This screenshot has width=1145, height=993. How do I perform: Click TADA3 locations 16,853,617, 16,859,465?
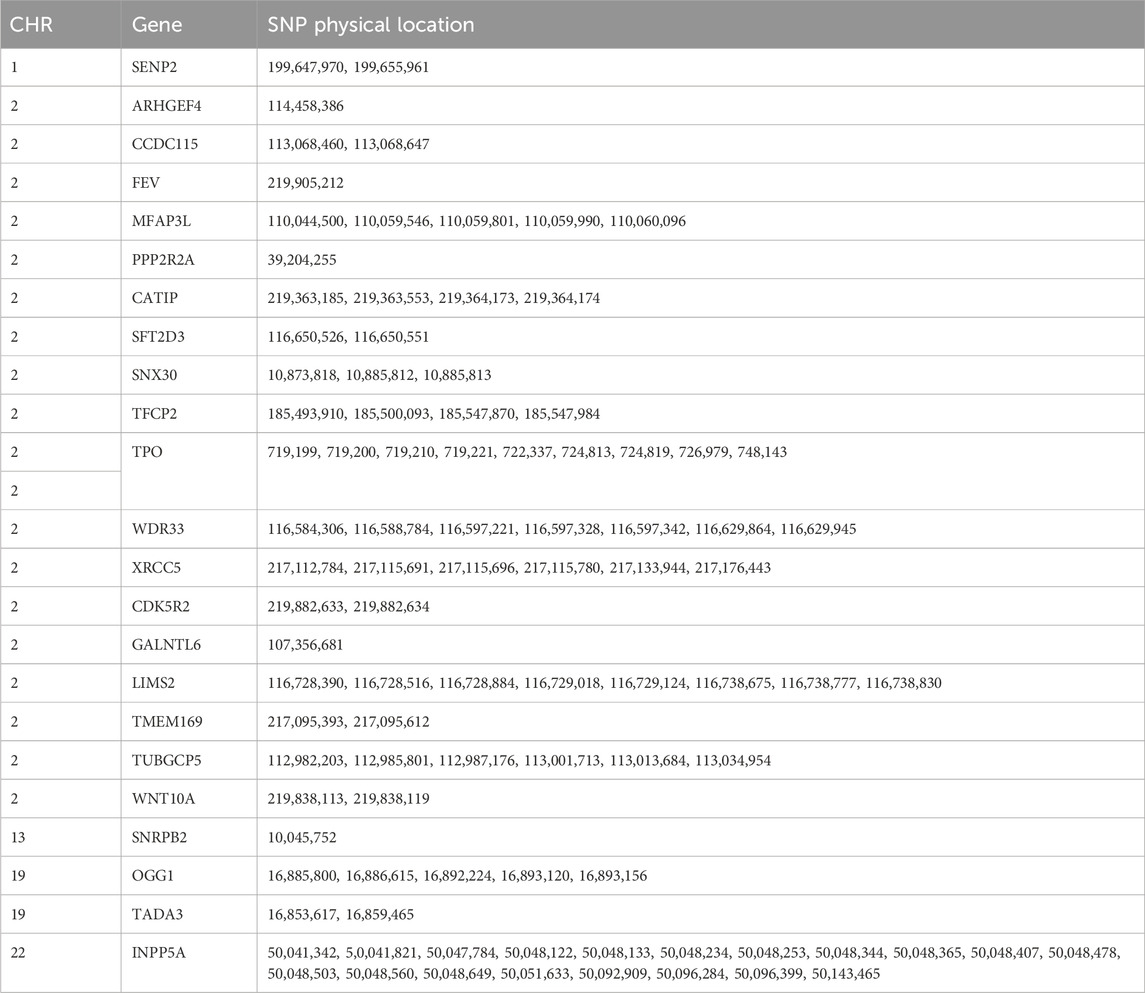341,915
